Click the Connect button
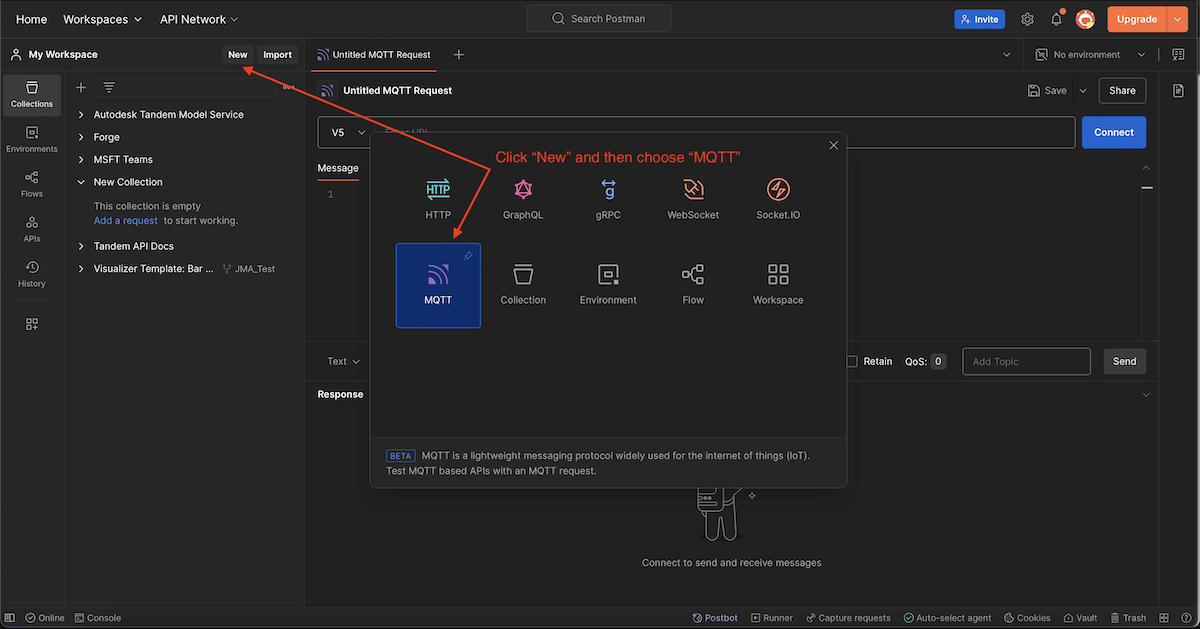The image size is (1200, 629). (x=1113, y=131)
